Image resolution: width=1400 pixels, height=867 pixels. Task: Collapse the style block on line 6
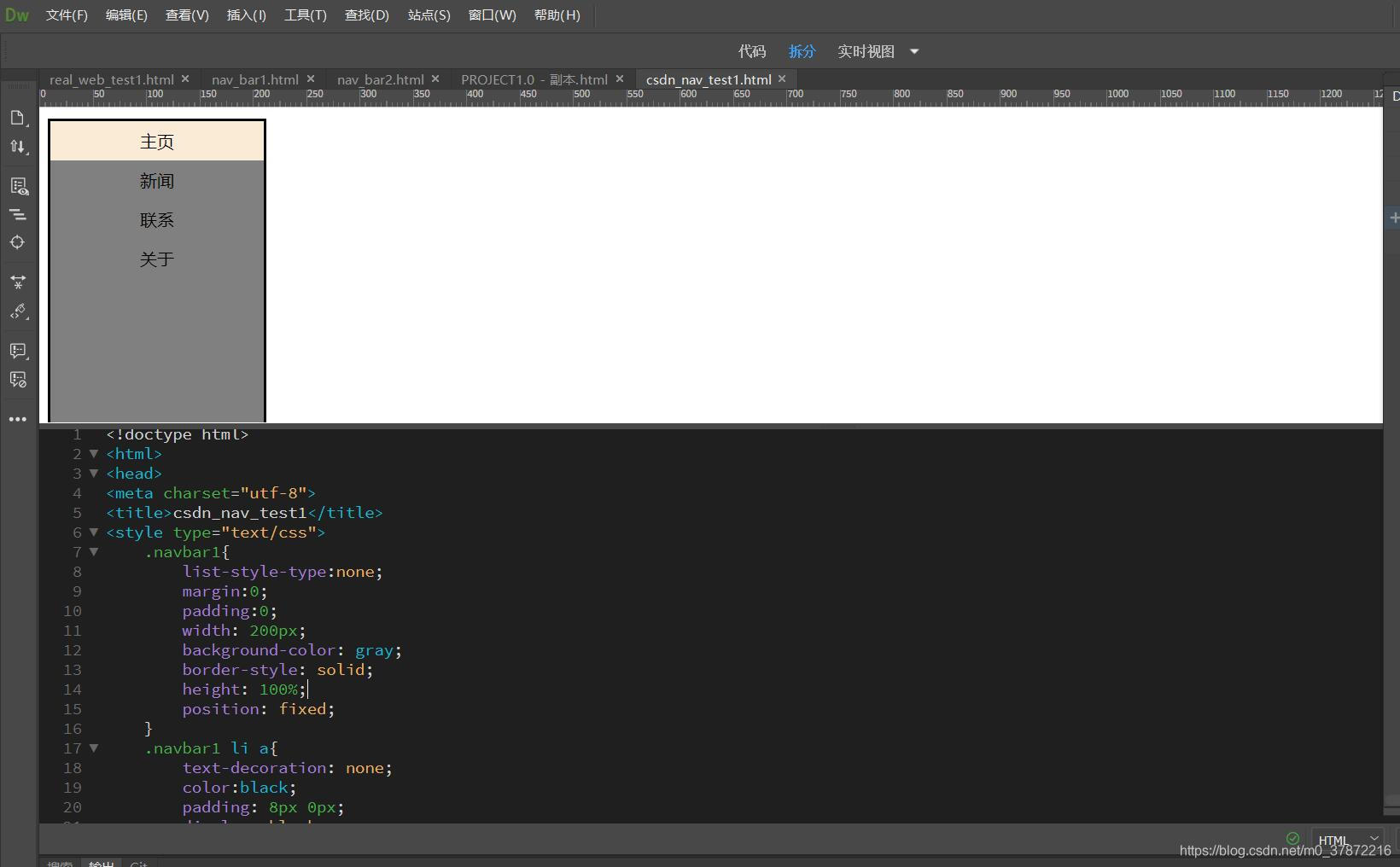[x=94, y=532]
